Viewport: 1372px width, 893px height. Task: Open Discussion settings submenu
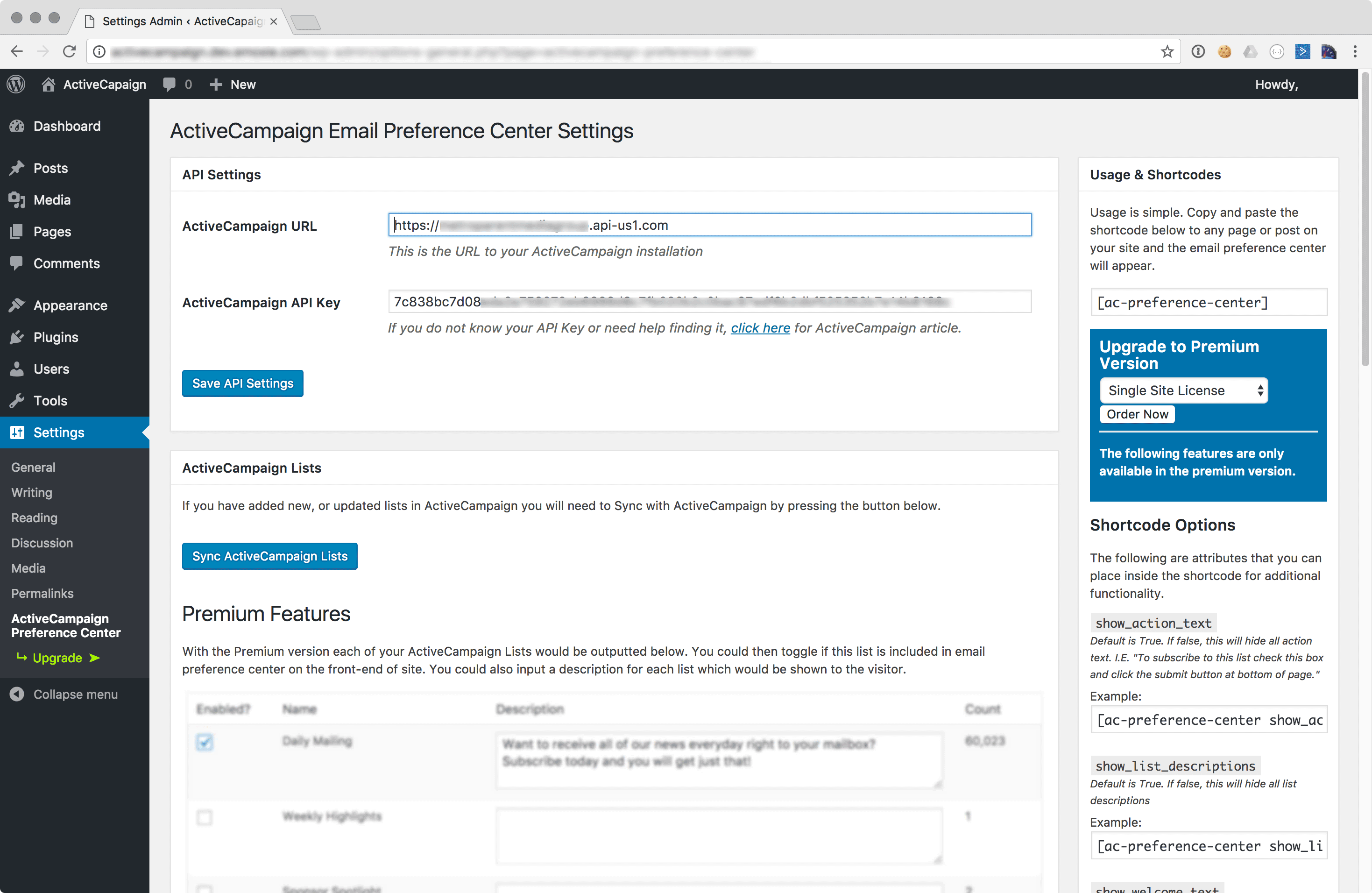42,543
